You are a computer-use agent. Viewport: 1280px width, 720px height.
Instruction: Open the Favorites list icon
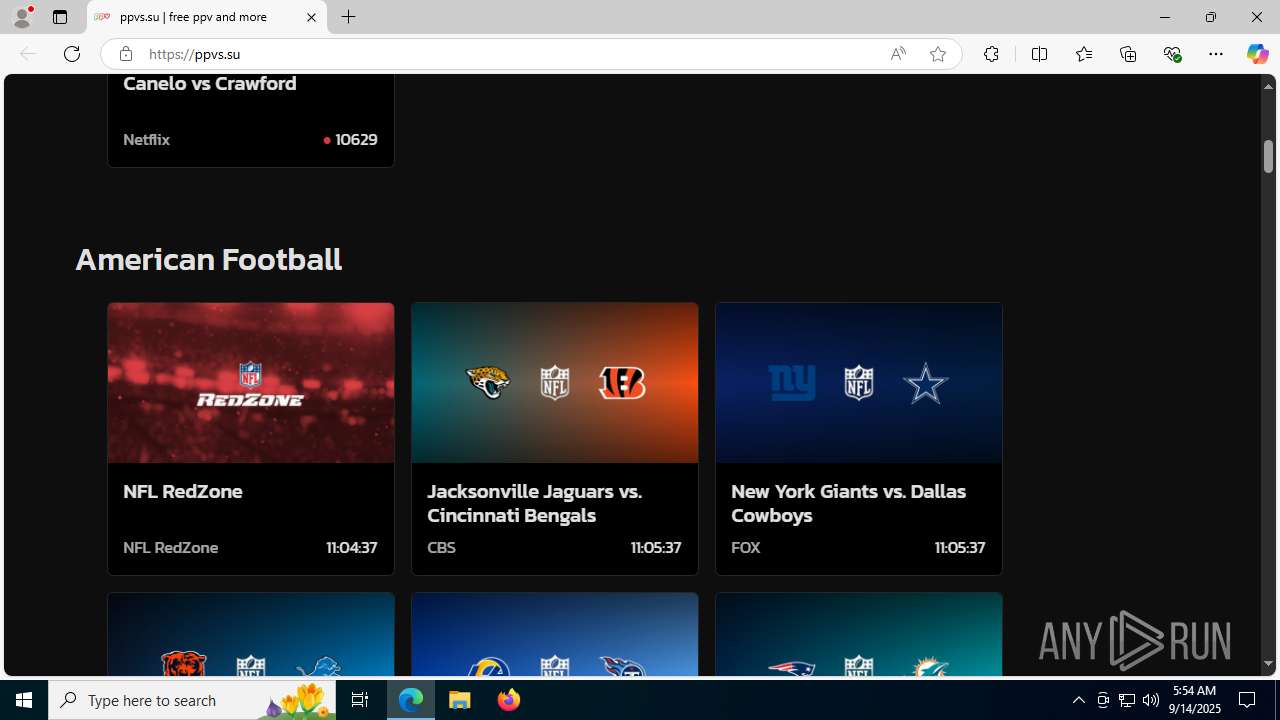click(x=1084, y=54)
